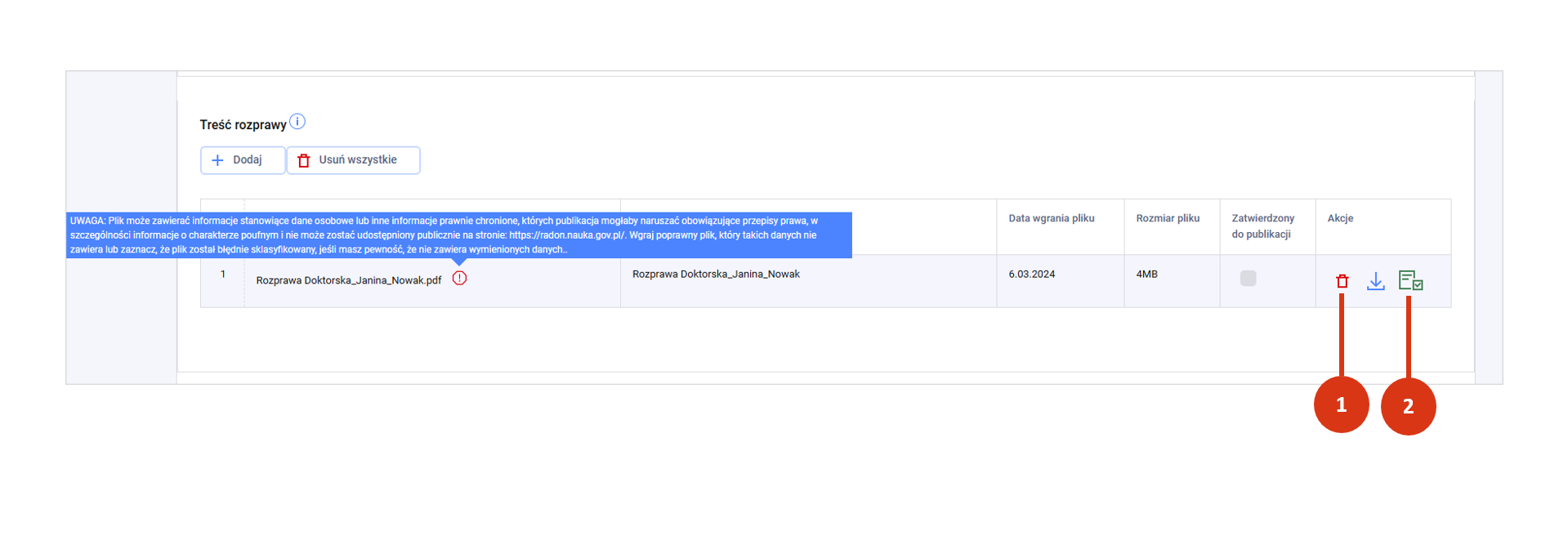The image size is (1568, 554).
Task: Click the trash icon on Usuń wszystkie
Action: click(x=304, y=160)
